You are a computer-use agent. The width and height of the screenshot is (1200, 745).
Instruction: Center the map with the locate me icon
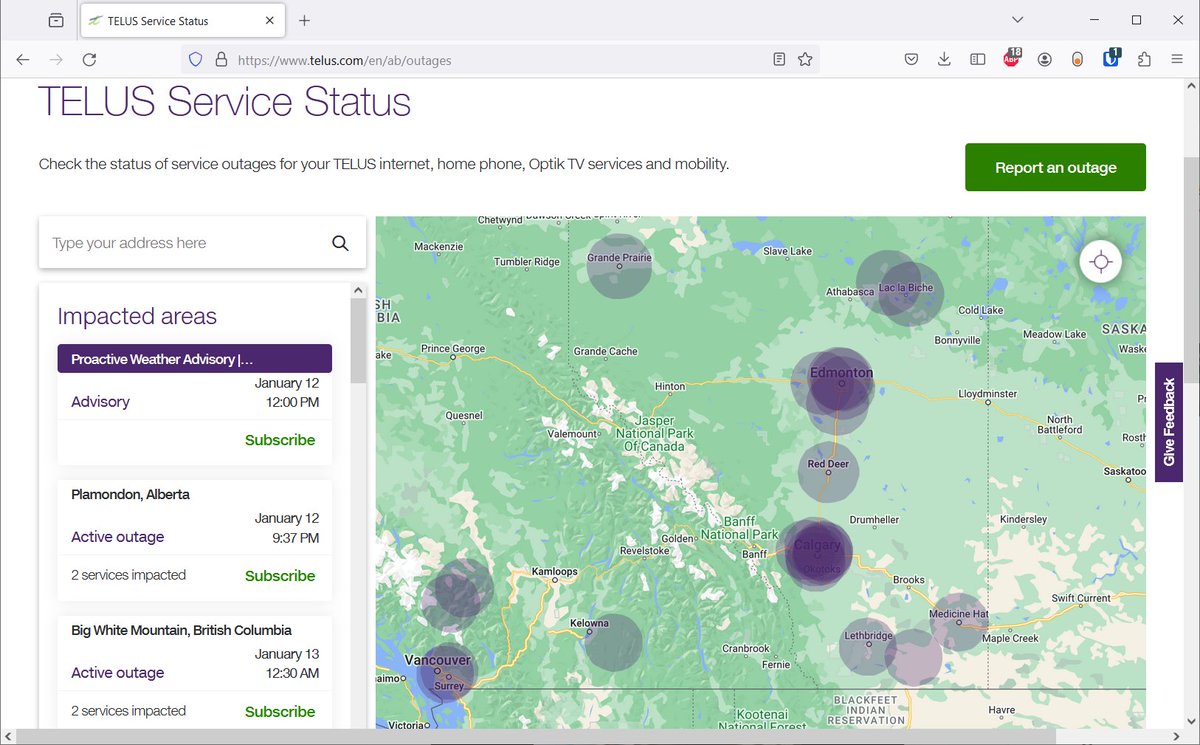pos(1101,262)
